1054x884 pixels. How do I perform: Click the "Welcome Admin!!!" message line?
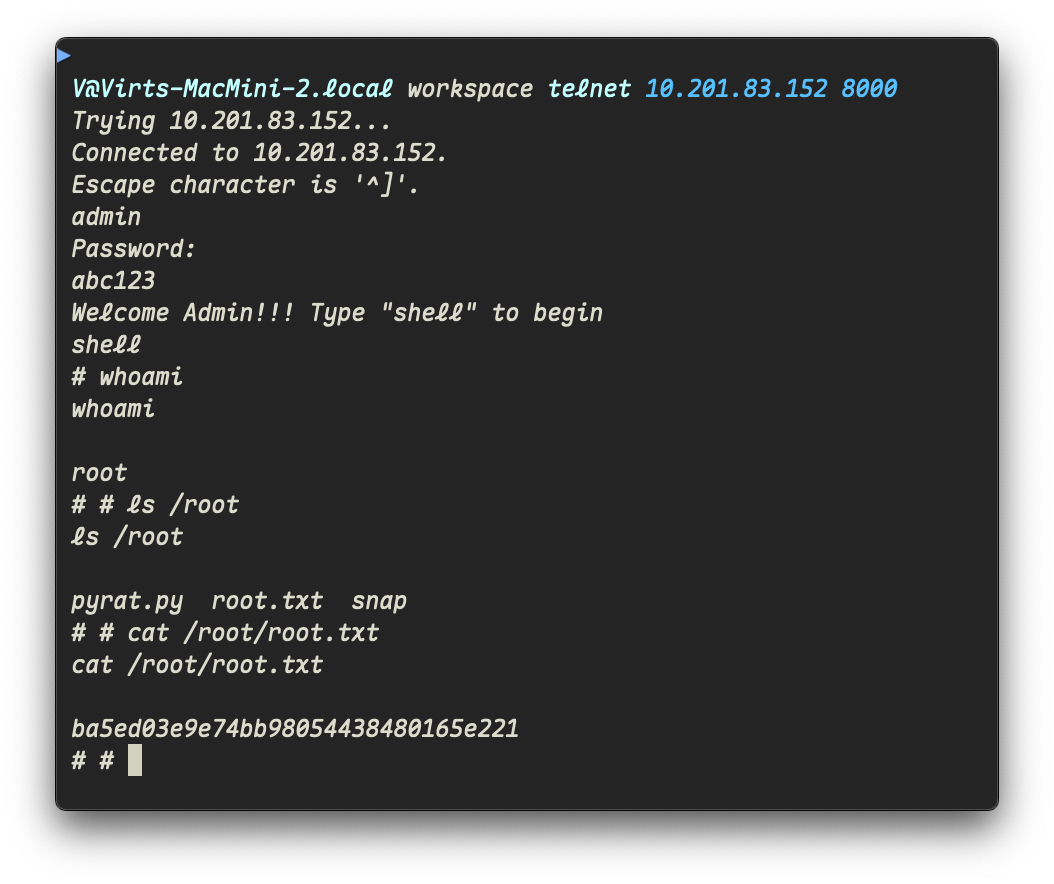point(337,313)
